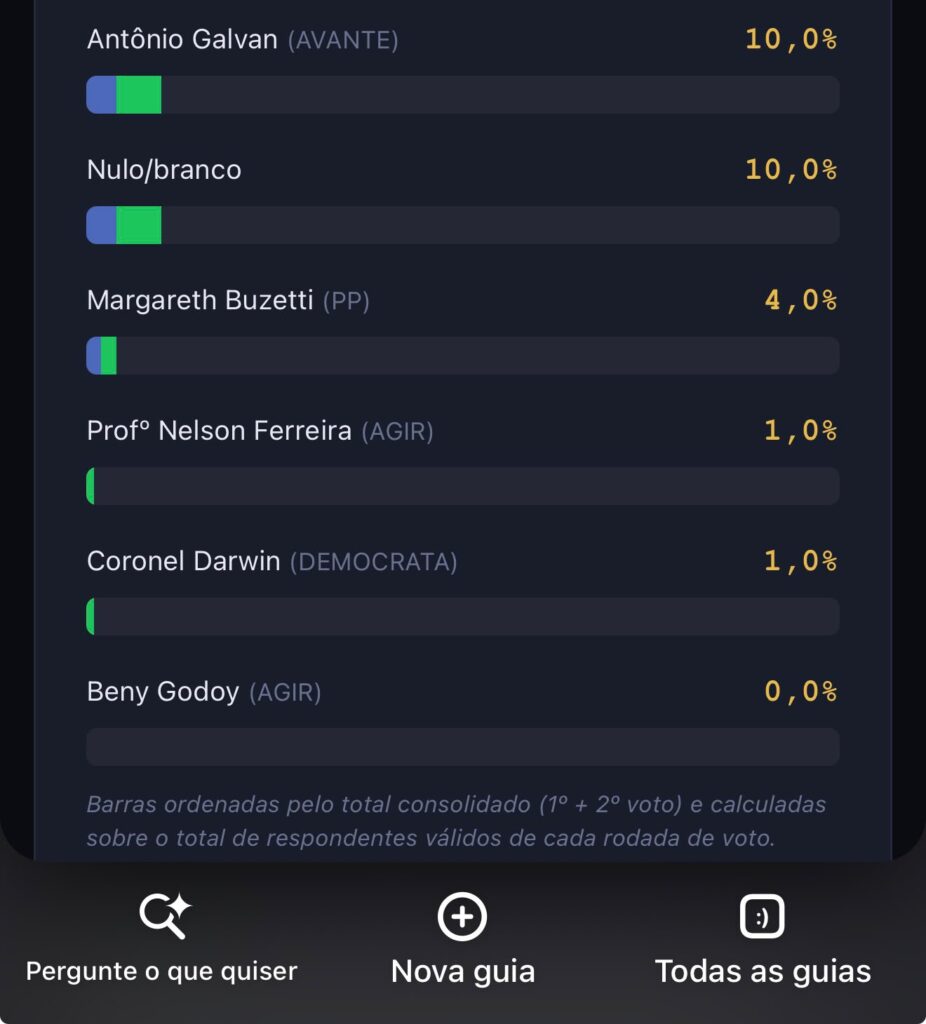This screenshot has width=926, height=1024.
Task: Open Pergunte o que quiser
Action: (161, 971)
